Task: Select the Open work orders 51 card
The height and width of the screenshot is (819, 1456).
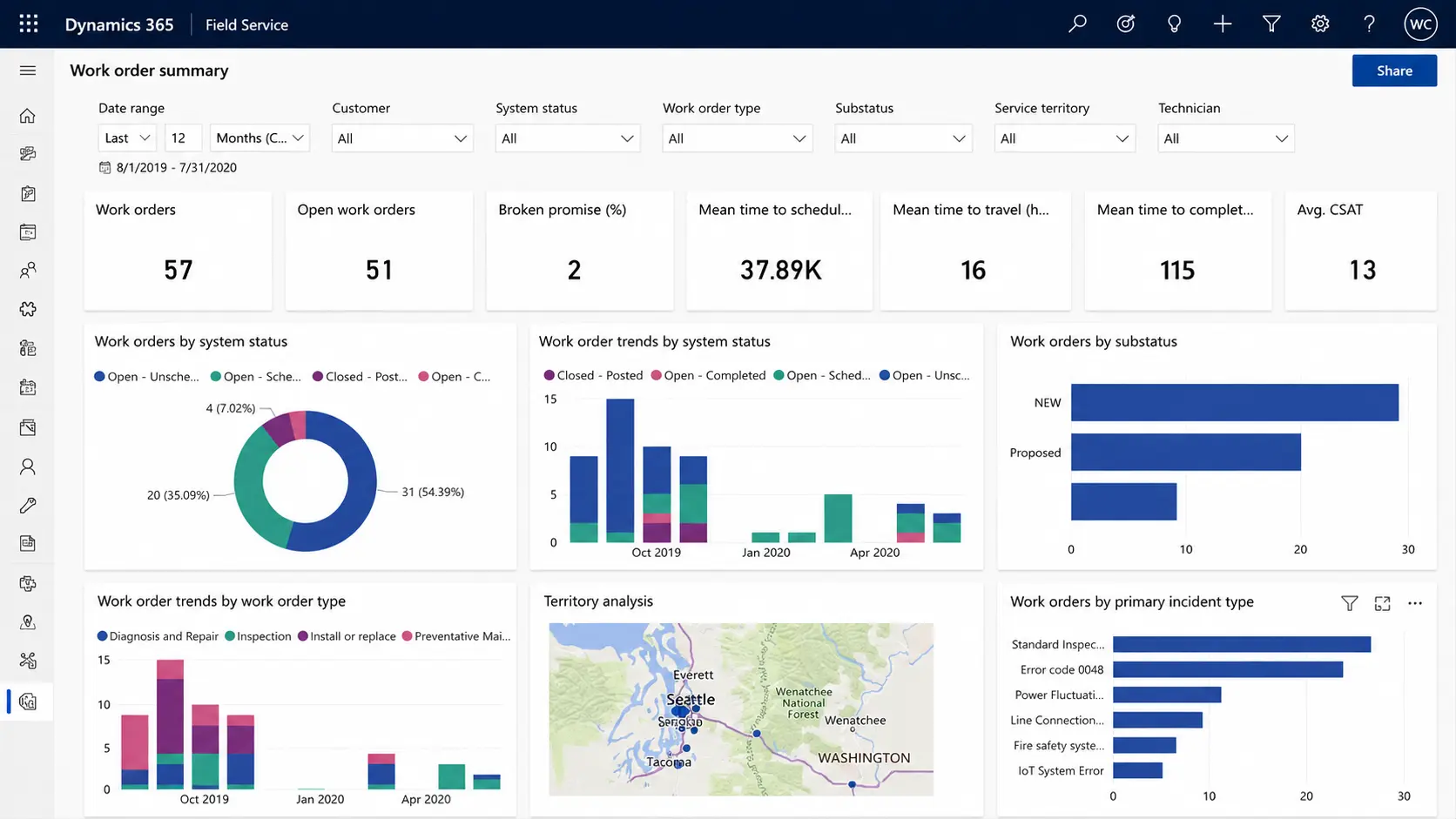Action: pos(379,251)
